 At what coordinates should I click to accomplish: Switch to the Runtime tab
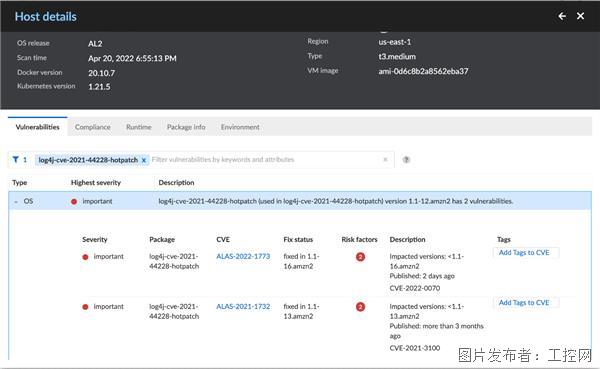point(139,127)
